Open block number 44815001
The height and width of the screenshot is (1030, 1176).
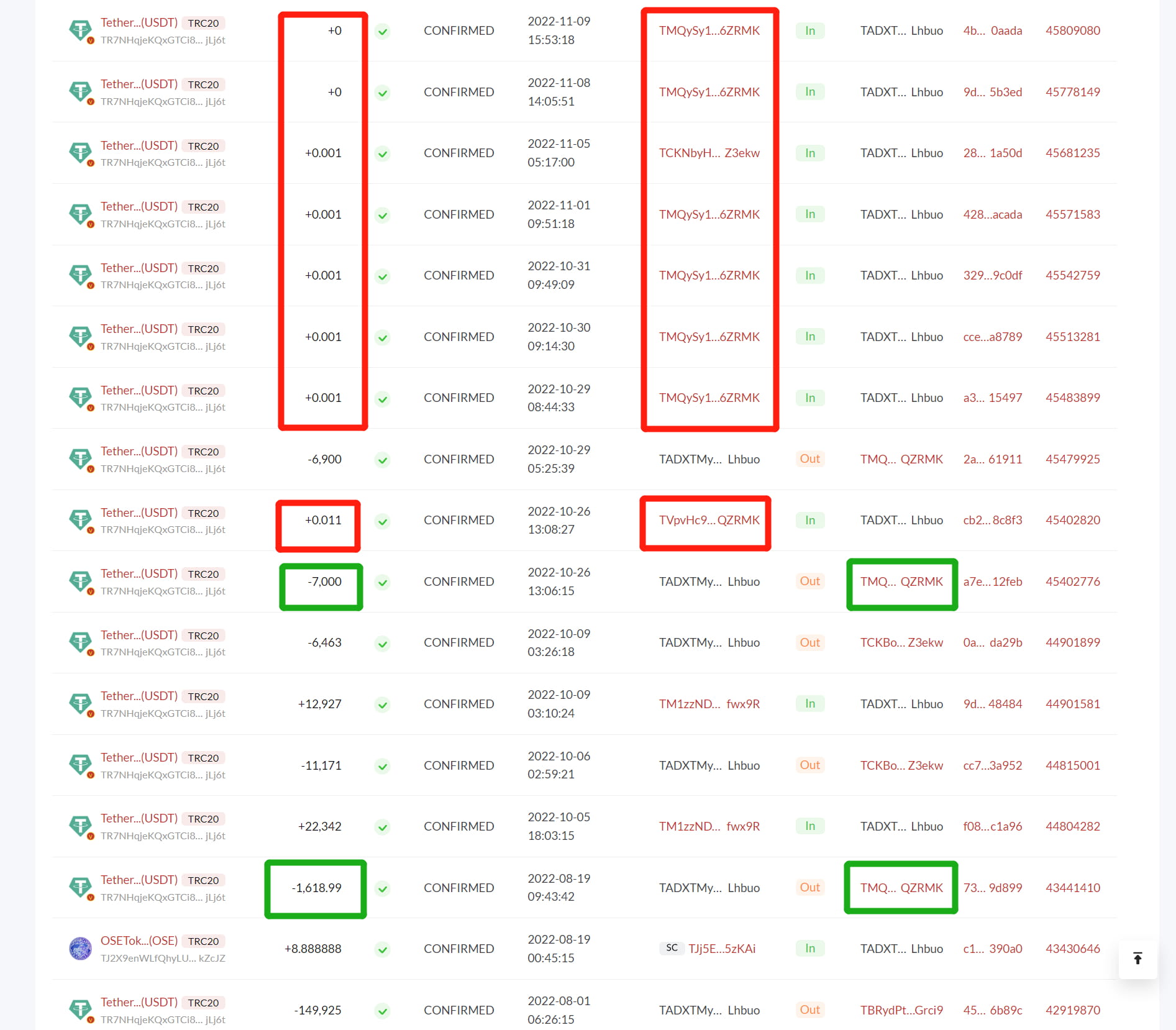pyautogui.click(x=1072, y=765)
